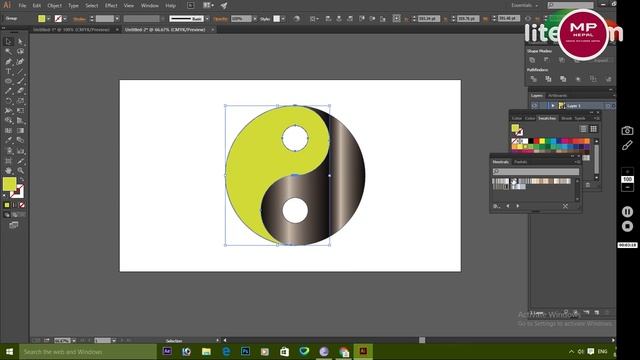Click the Recolor Artwork icon in control bar
This screenshot has width=640, height=360.
click(x=297, y=19)
